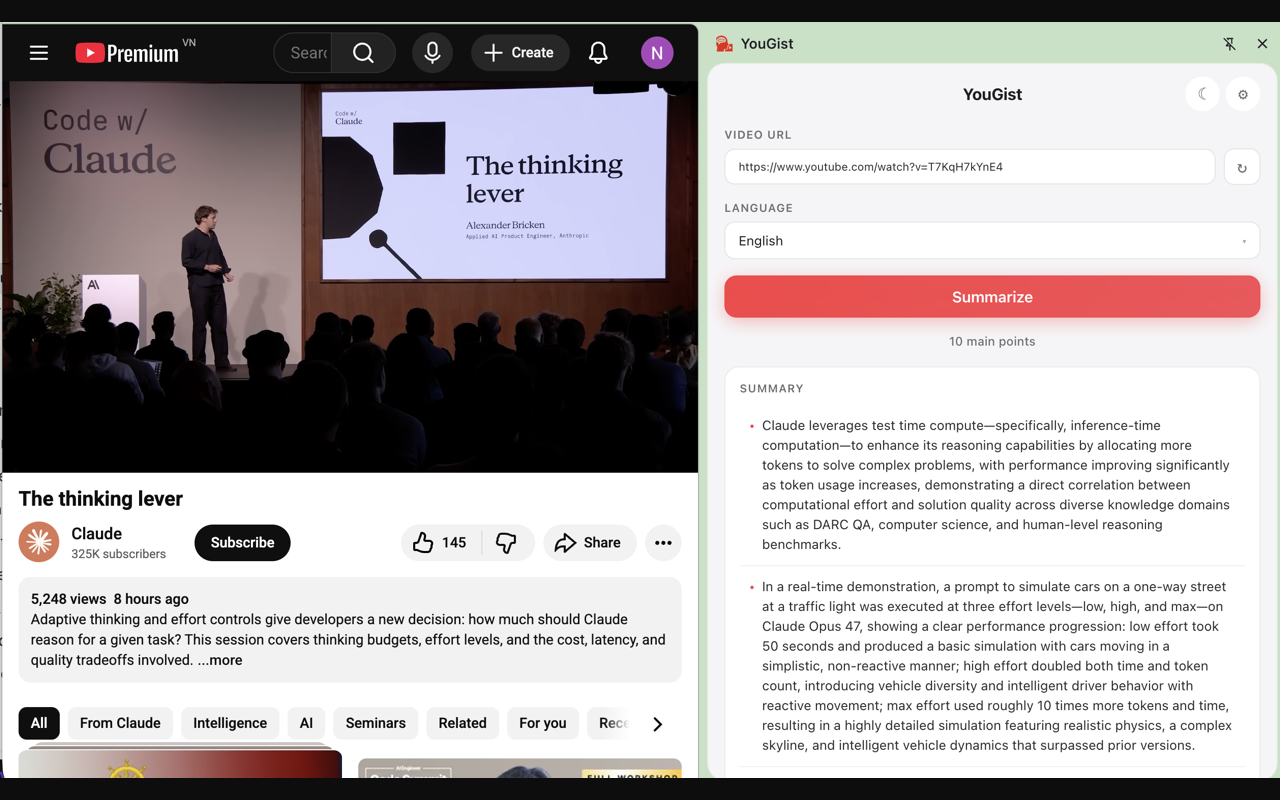Subscribe to the Claude channel

click(242, 542)
